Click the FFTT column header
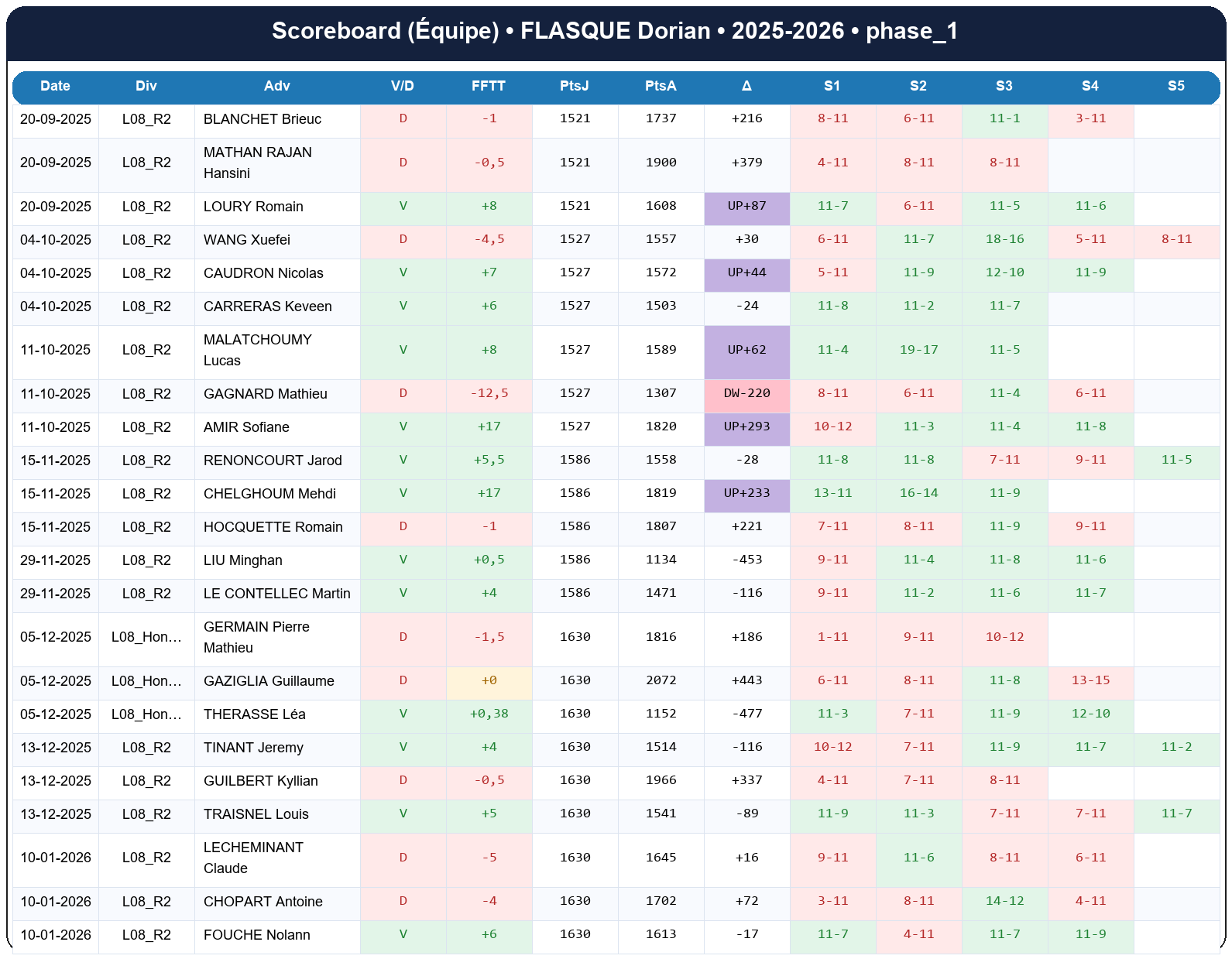 click(x=488, y=86)
